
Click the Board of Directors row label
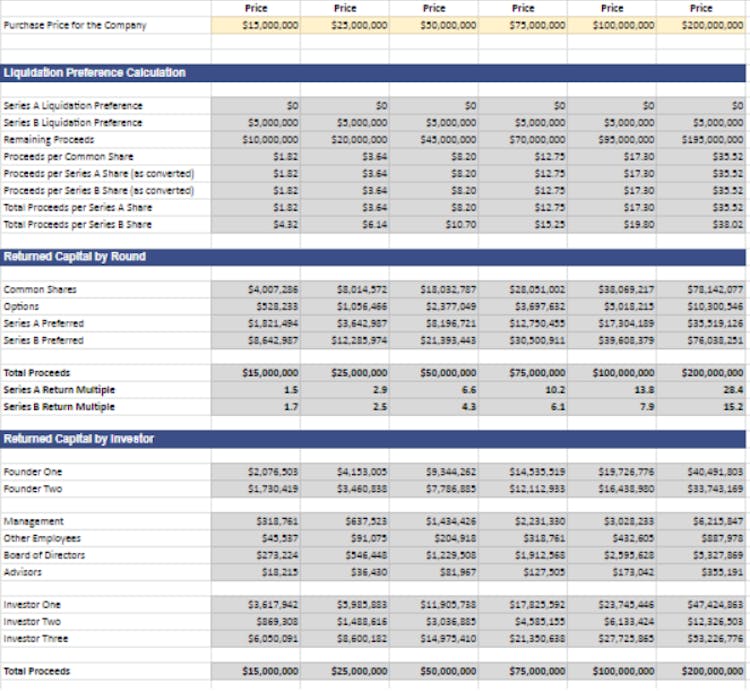(x=44, y=555)
